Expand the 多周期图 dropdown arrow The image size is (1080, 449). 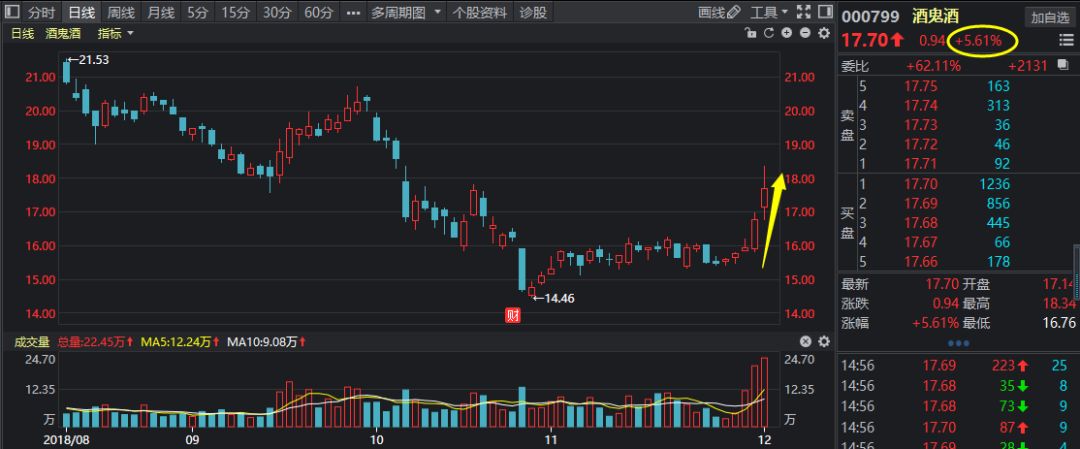point(437,12)
